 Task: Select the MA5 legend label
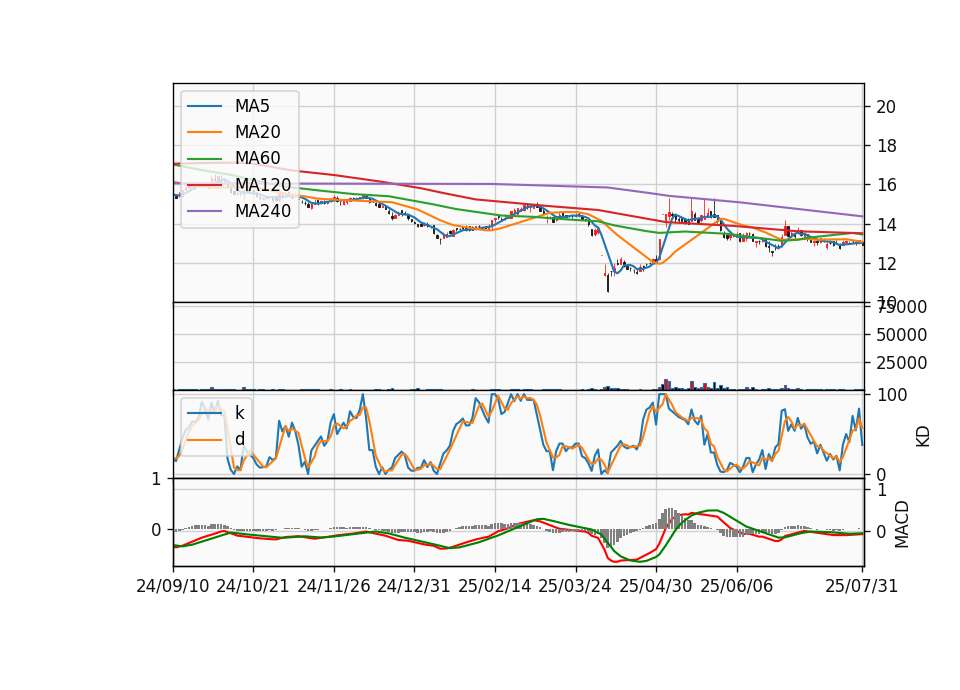click(252, 106)
